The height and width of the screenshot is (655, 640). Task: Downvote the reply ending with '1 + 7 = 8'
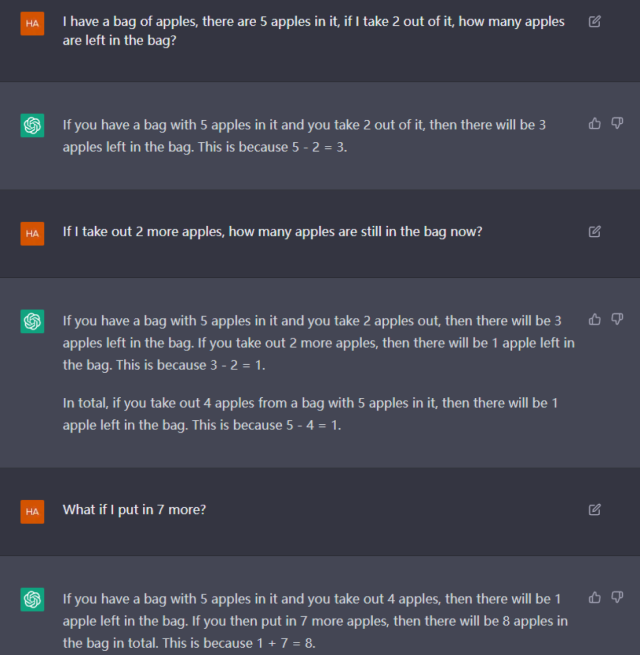617,598
